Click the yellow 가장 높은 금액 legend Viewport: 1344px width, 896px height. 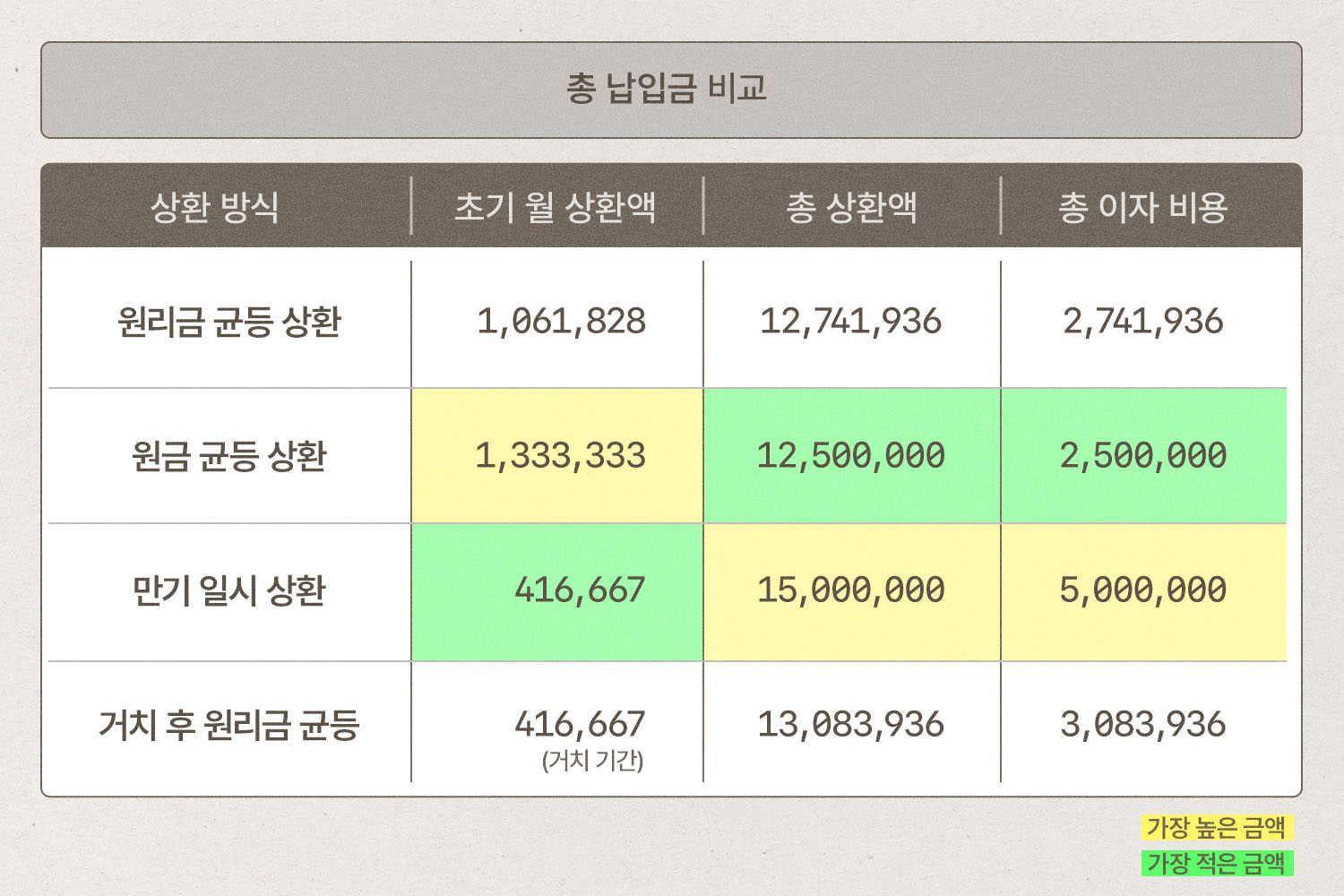[x=1217, y=828]
